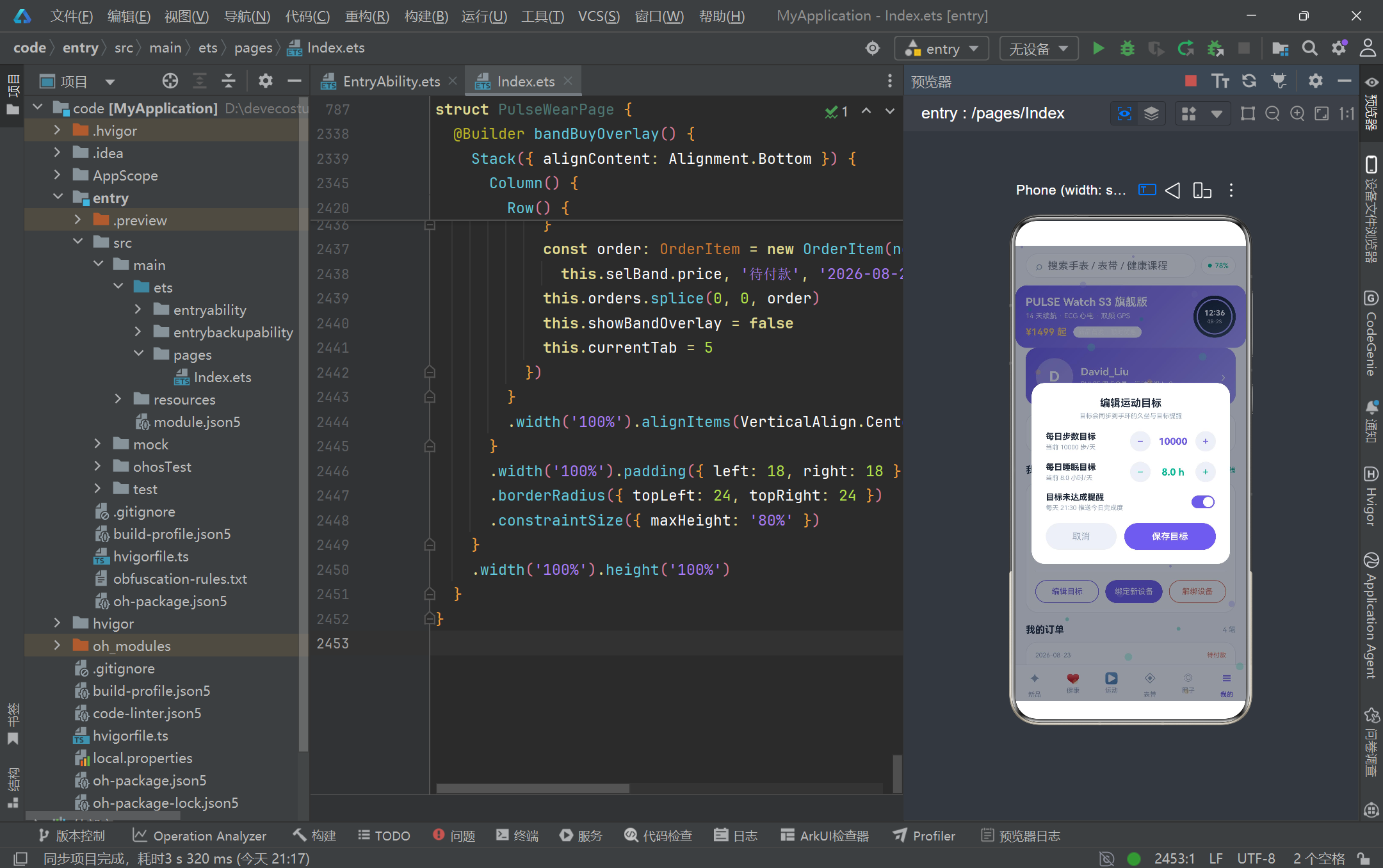
Task: Click the UTF-8 encoding status entry
Action: [x=1256, y=858]
